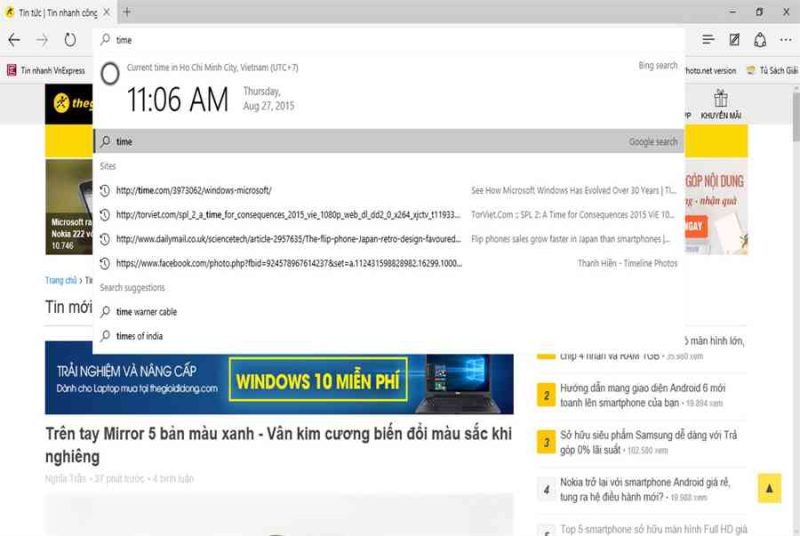This screenshot has height=536, width=800.
Task: Open torviet.com history suggestion
Action: click(x=389, y=215)
